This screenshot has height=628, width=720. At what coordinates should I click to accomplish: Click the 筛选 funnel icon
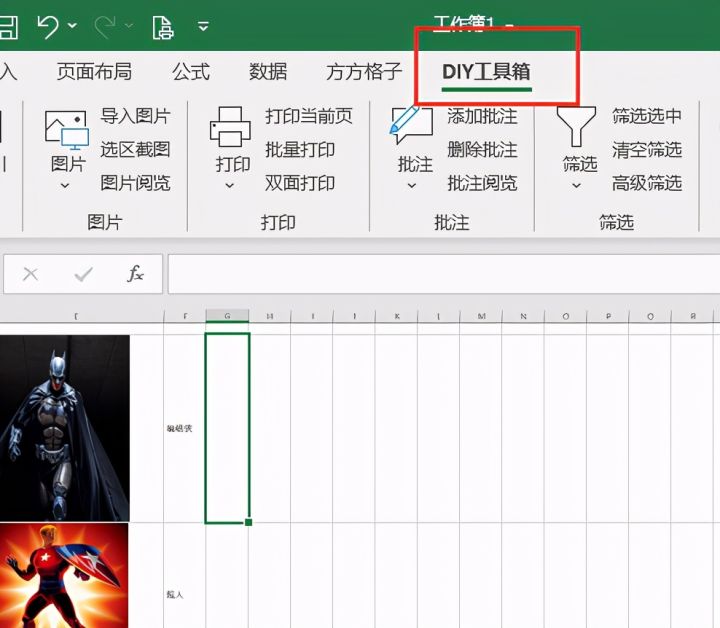coord(576,127)
